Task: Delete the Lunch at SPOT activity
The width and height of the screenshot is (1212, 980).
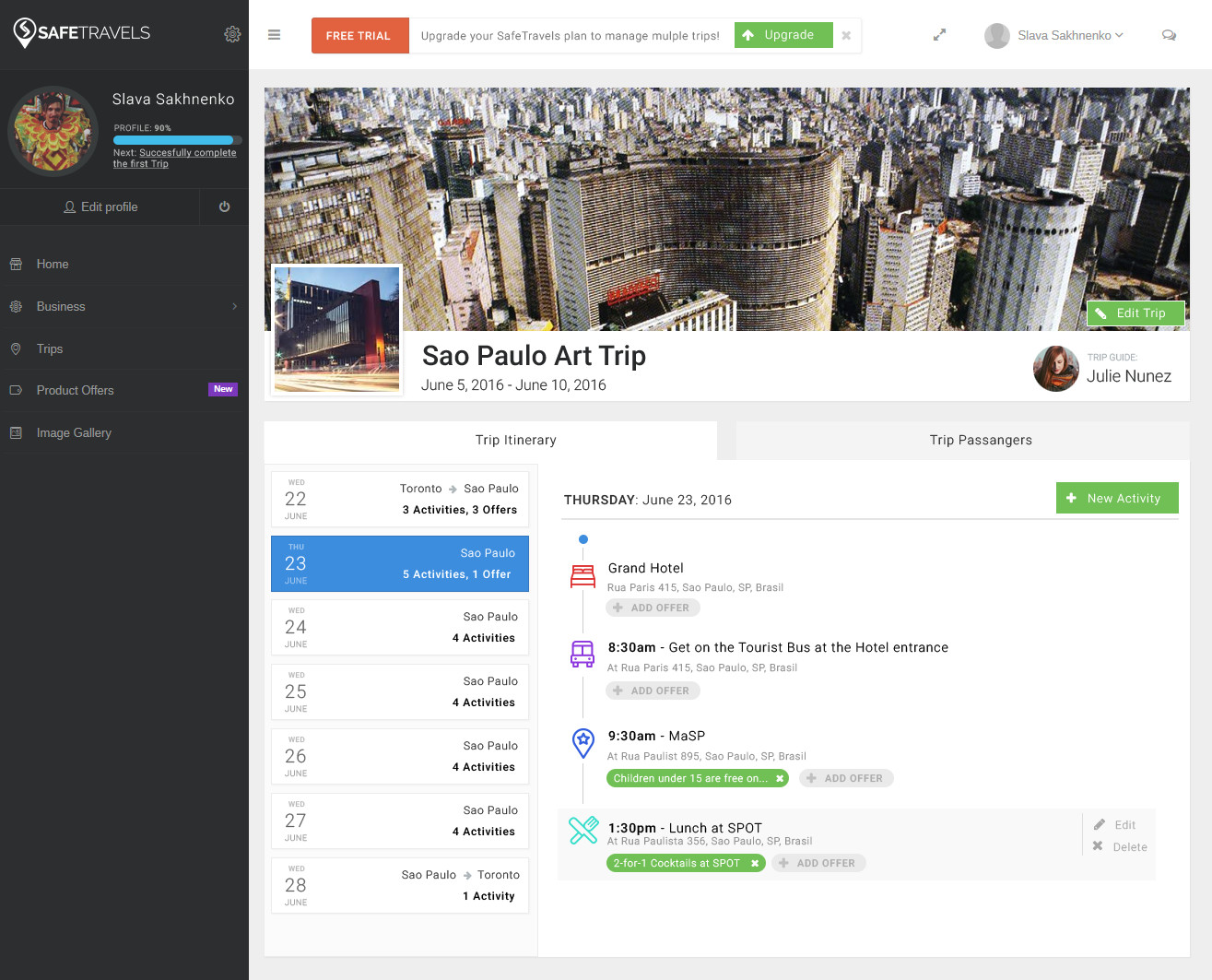Action: pyautogui.click(x=1121, y=847)
